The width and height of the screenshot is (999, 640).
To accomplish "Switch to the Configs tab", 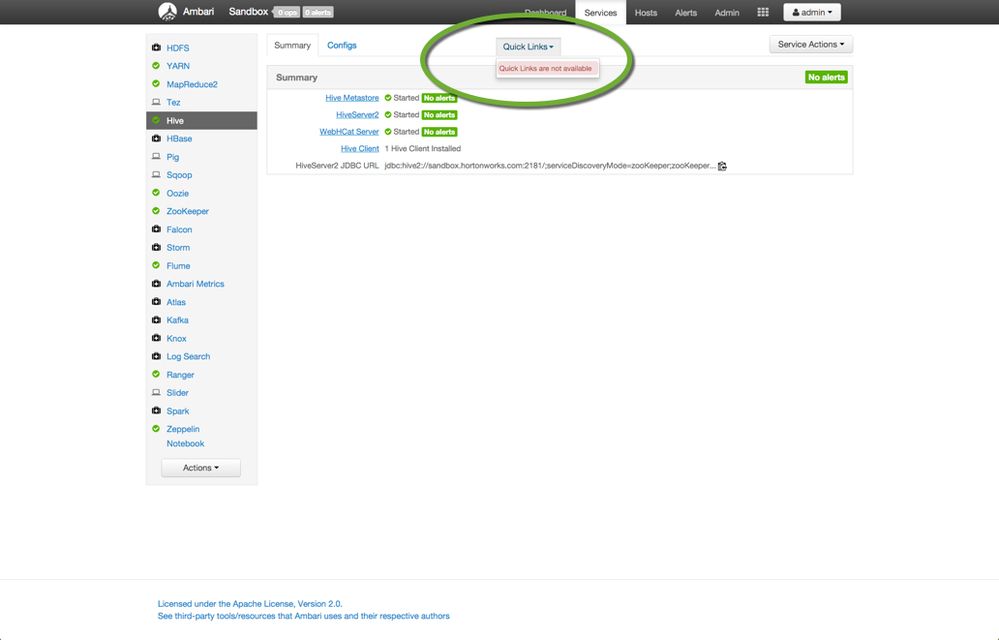I will [x=341, y=45].
